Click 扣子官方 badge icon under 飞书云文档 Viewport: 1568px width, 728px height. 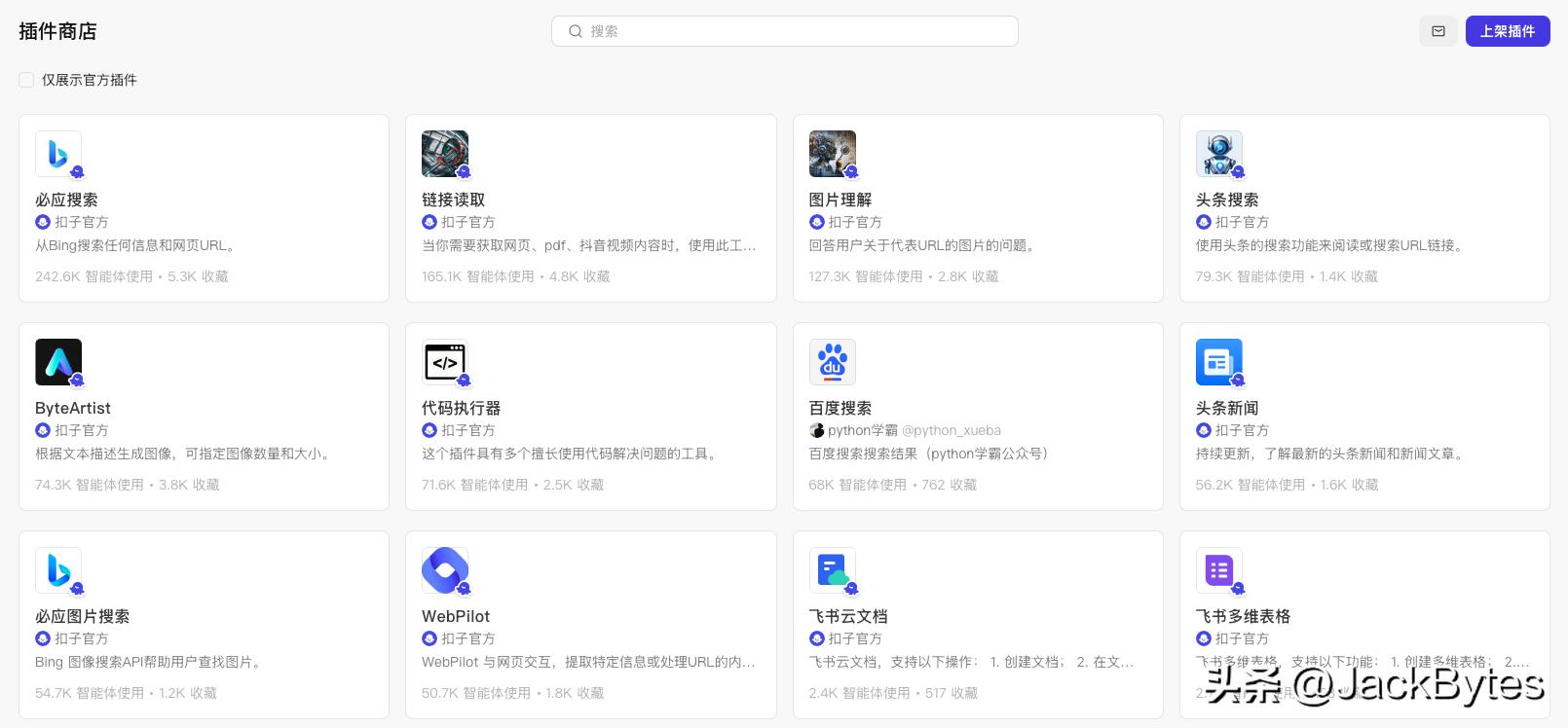817,638
